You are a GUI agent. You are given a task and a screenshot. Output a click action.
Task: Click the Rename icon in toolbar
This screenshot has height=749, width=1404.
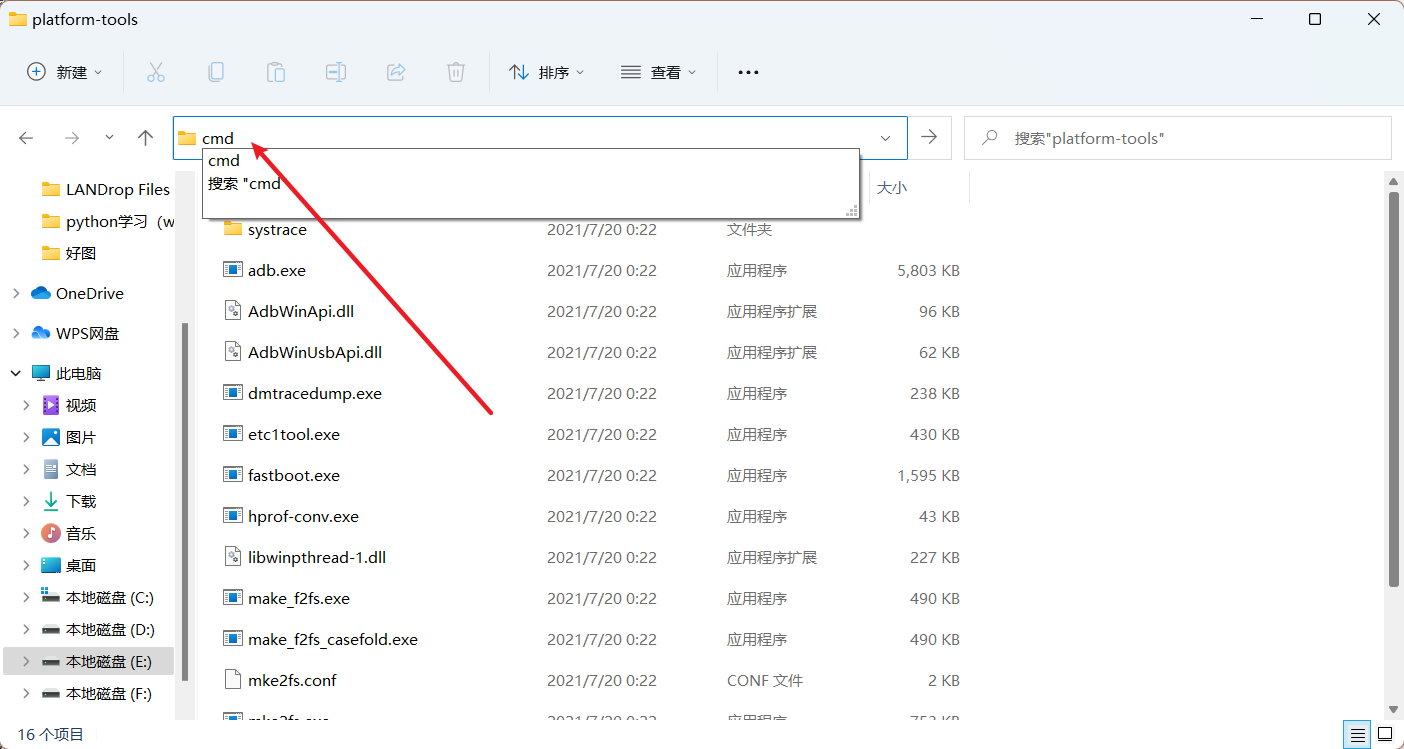pyautogui.click(x=335, y=72)
